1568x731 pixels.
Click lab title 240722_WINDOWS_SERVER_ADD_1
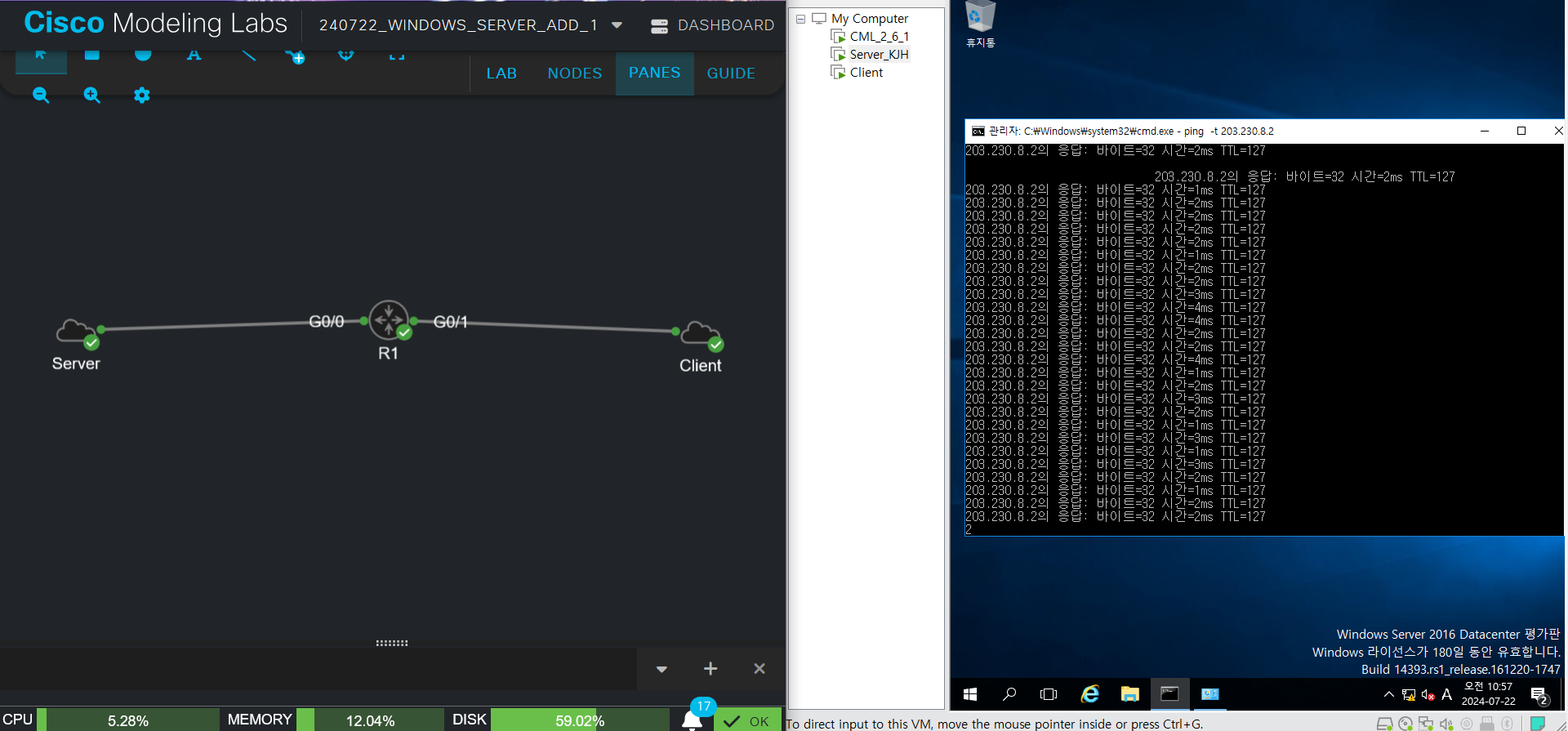click(458, 25)
